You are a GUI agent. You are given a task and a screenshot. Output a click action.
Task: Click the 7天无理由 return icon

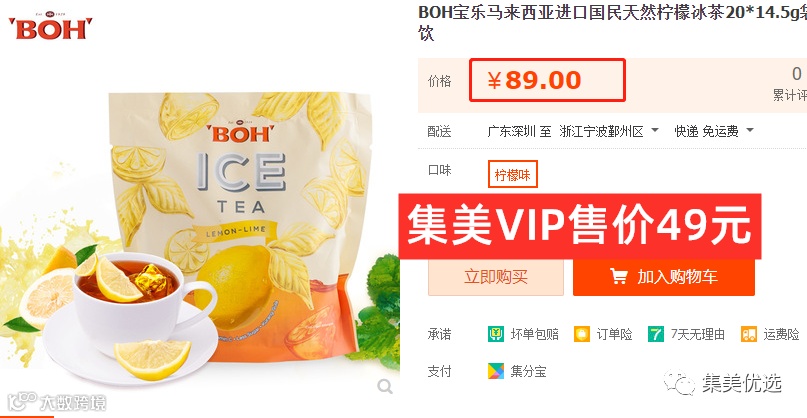(x=656, y=334)
